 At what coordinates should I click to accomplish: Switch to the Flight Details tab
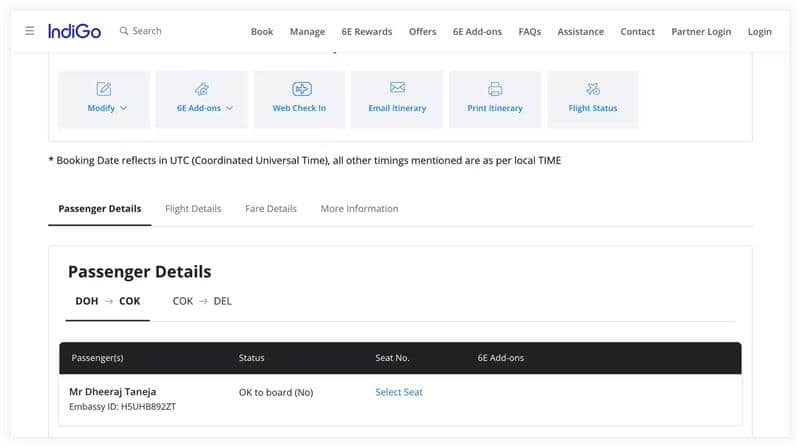pos(193,209)
